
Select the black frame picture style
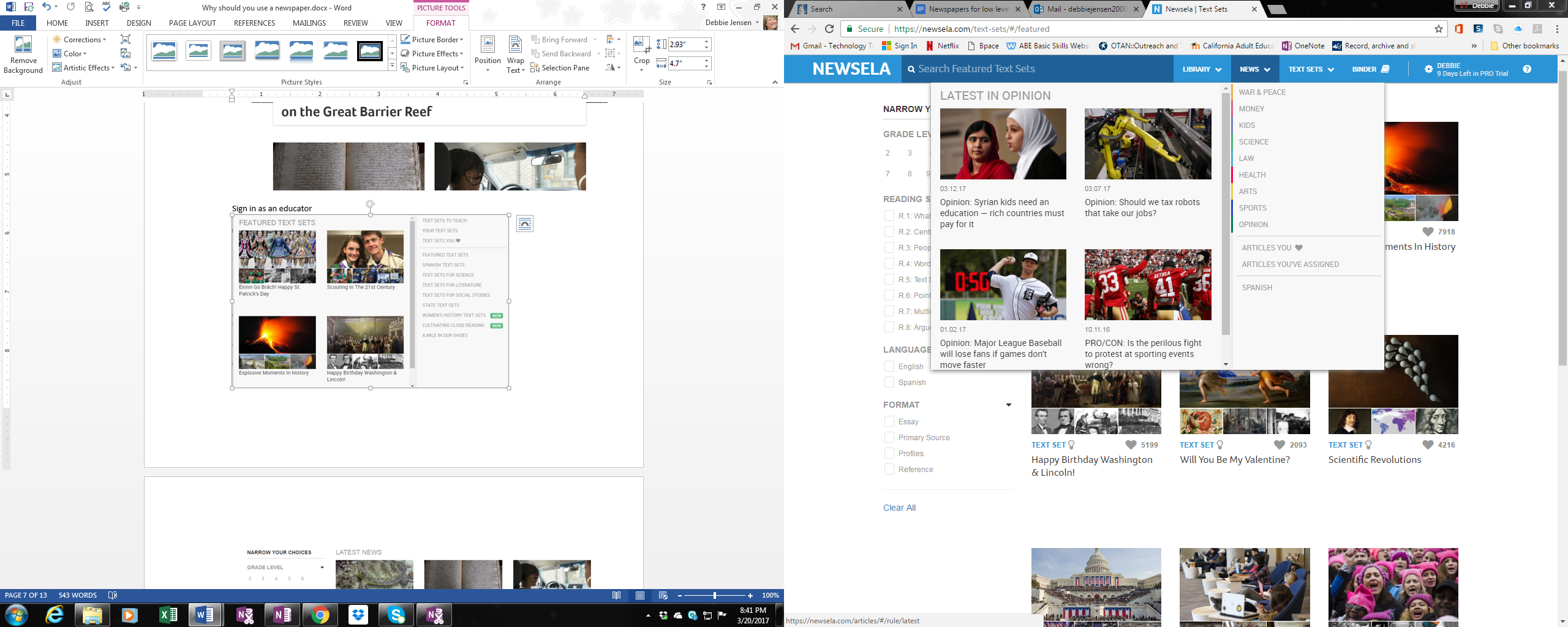coord(369,51)
